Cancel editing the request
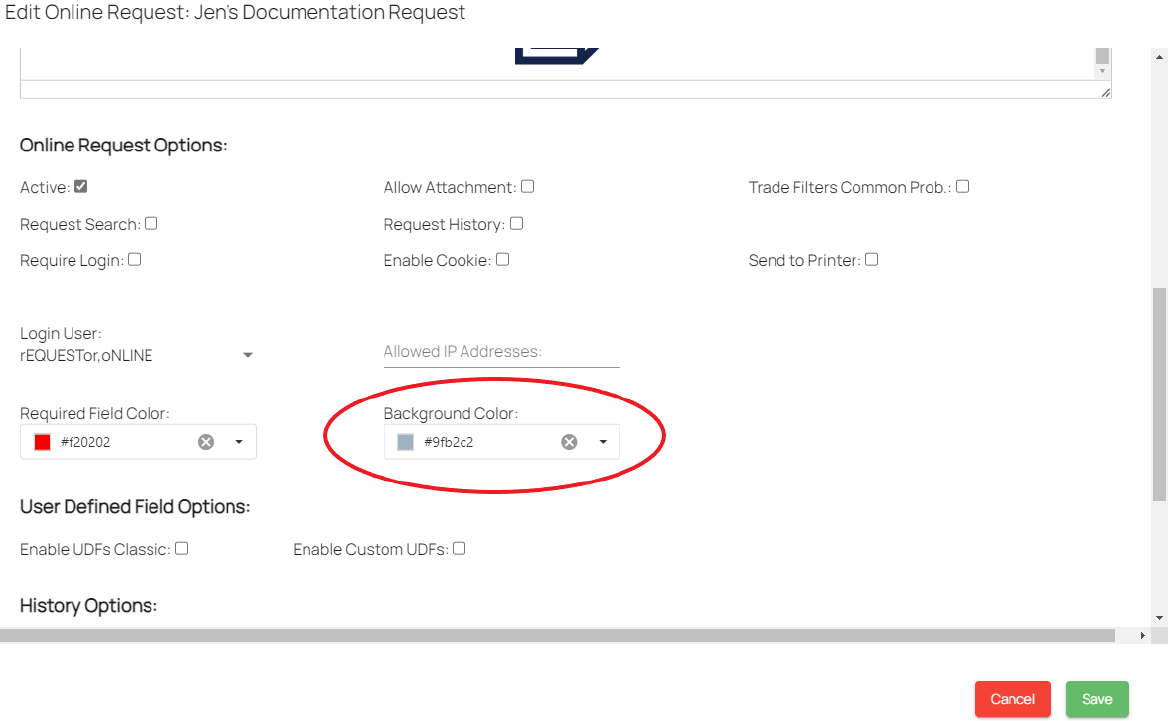Screen dimensions: 1173x721 (x=1012, y=699)
